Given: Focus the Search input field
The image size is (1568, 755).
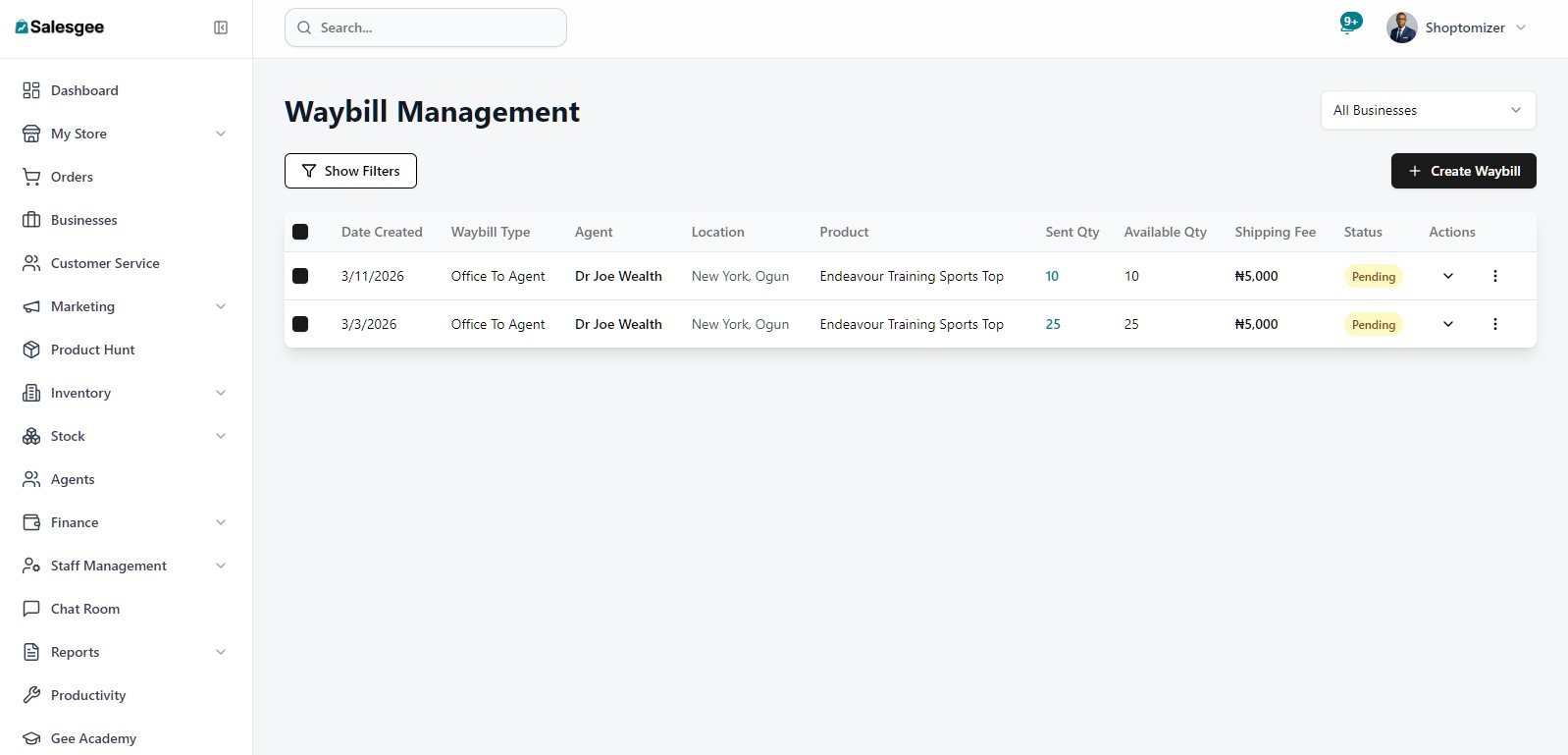Looking at the screenshot, I should click(x=426, y=27).
